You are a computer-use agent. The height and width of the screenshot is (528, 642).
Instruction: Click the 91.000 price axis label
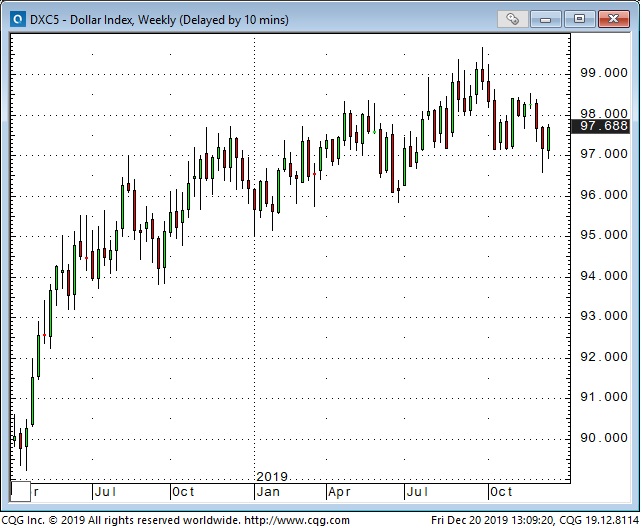pos(604,397)
